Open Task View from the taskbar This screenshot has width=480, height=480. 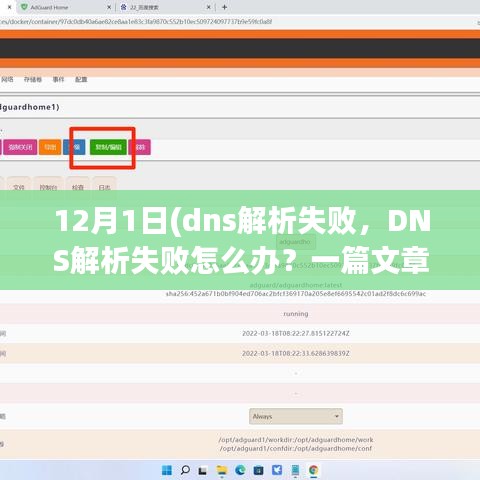point(203,471)
